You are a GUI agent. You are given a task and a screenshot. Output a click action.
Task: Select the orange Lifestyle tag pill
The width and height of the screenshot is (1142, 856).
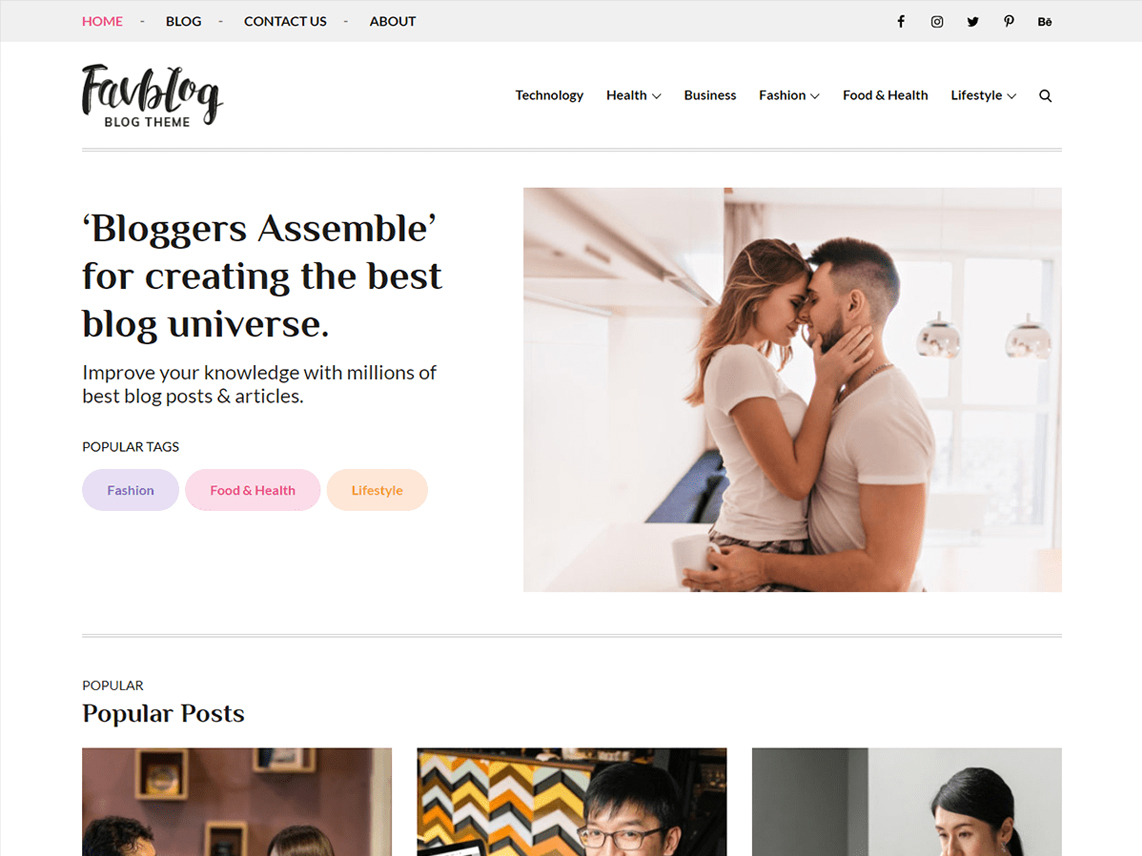click(x=377, y=490)
